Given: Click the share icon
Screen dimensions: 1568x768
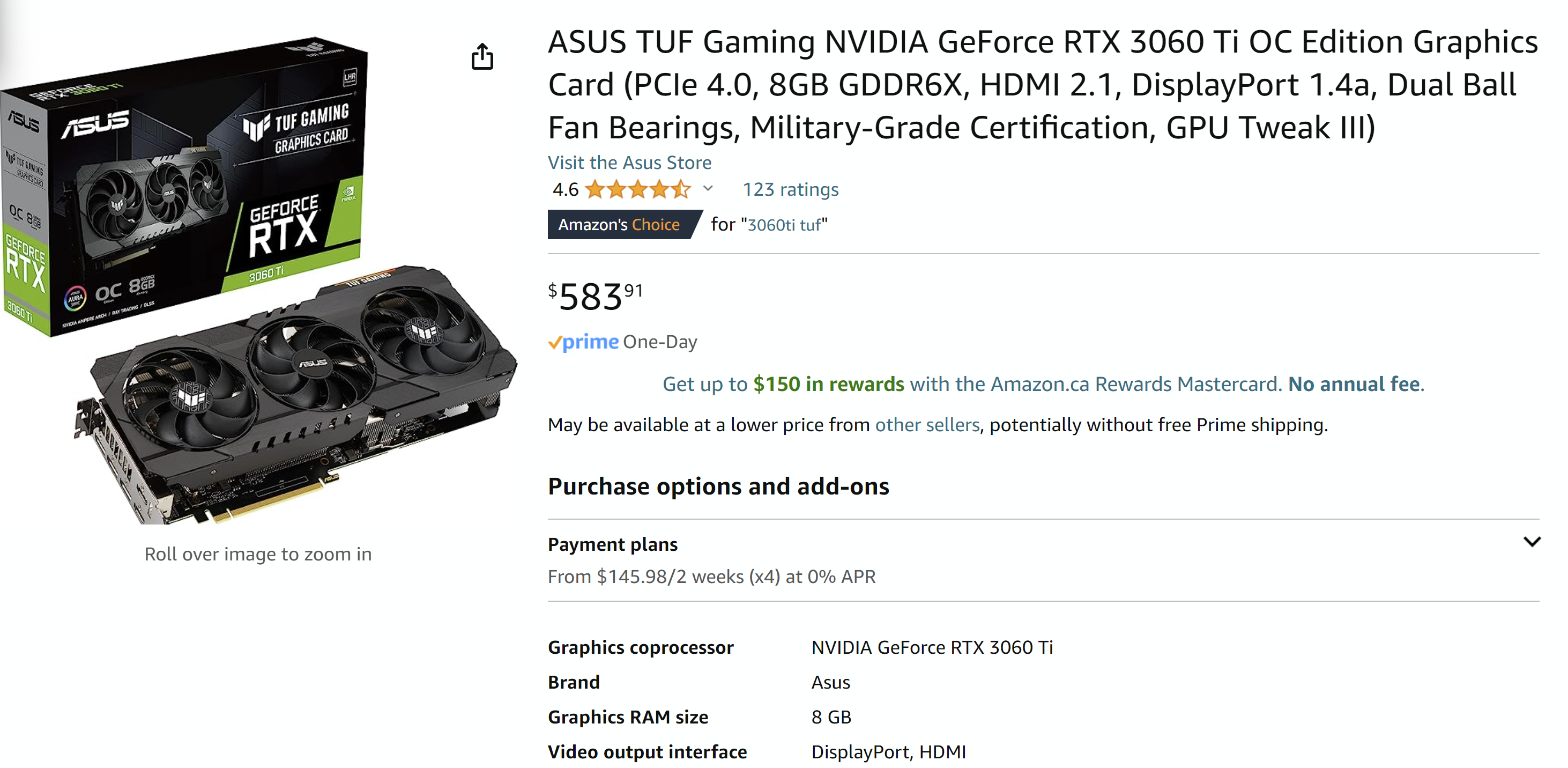Looking at the screenshot, I should tap(482, 57).
